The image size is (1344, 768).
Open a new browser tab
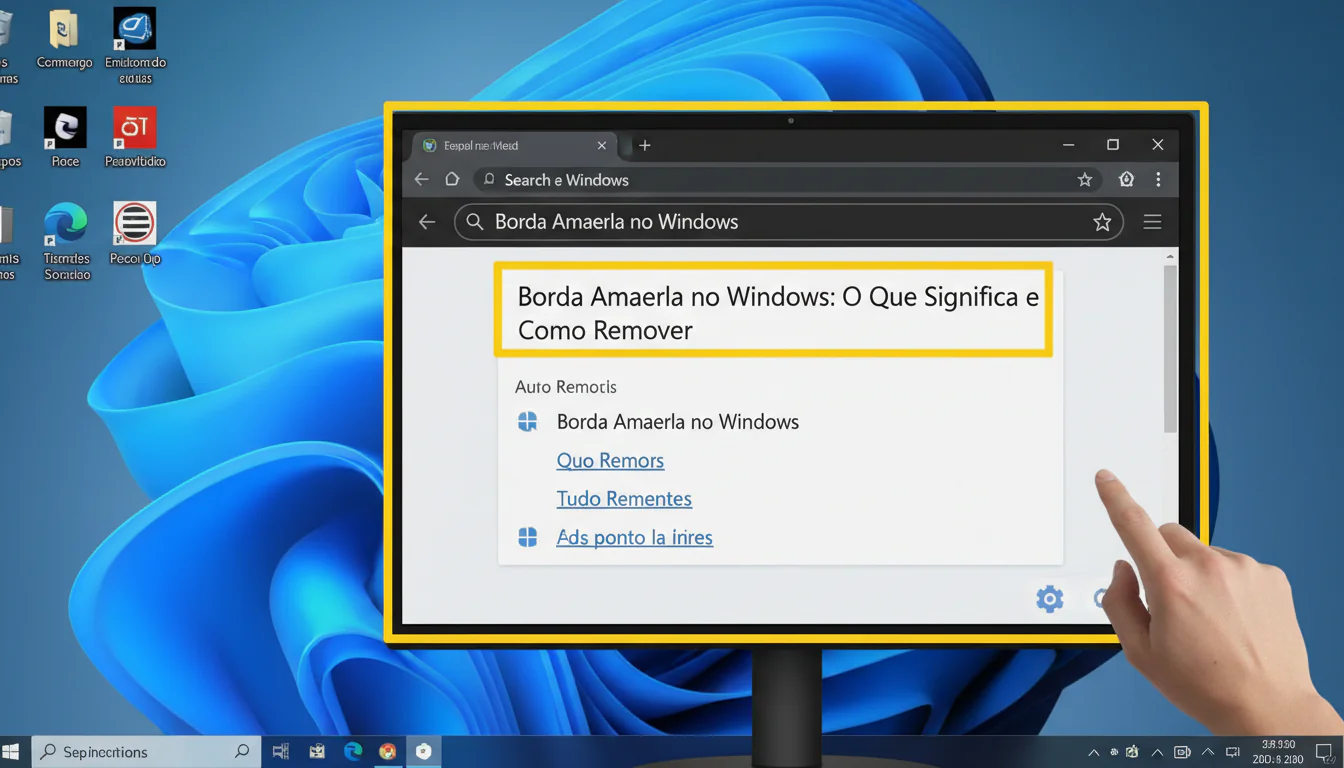click(x=645, y=145)
